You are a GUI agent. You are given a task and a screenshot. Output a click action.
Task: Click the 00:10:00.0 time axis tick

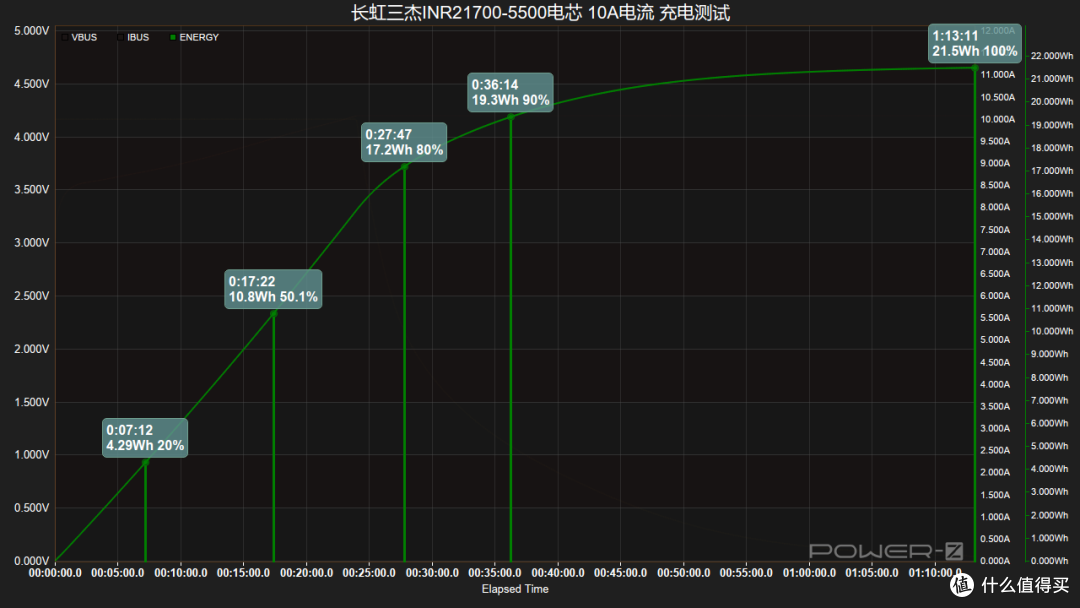180,573
